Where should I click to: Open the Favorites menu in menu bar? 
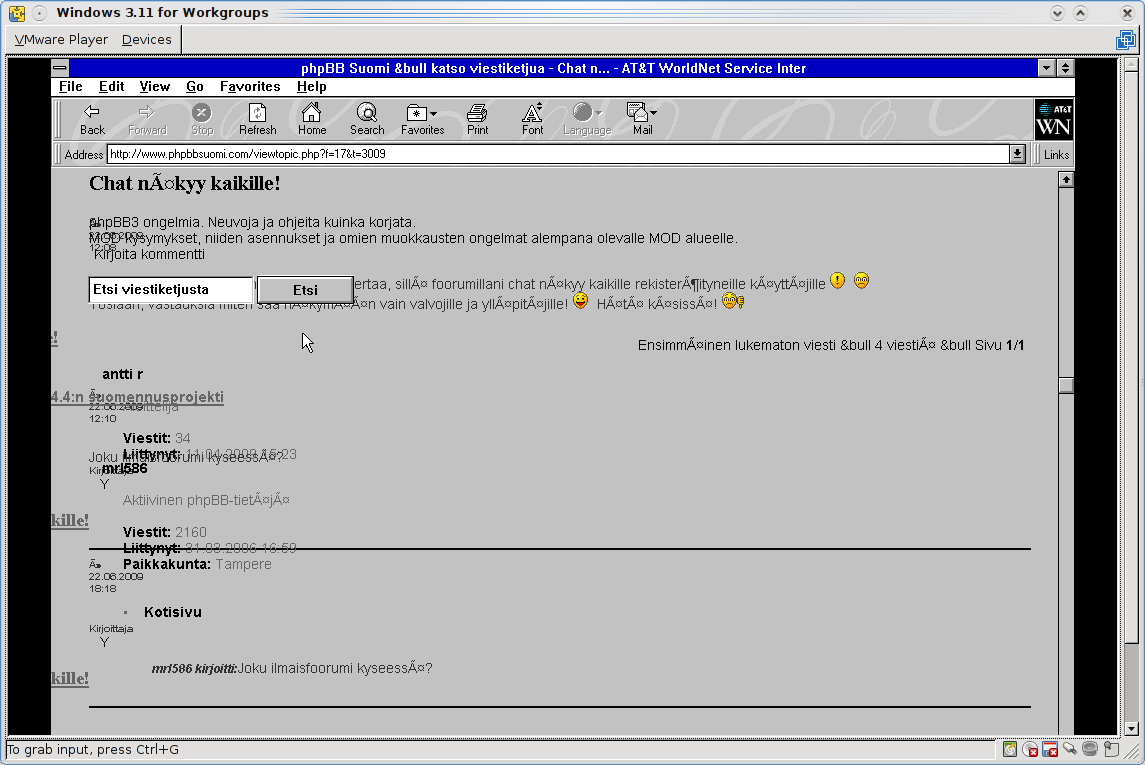click(250, 87)
